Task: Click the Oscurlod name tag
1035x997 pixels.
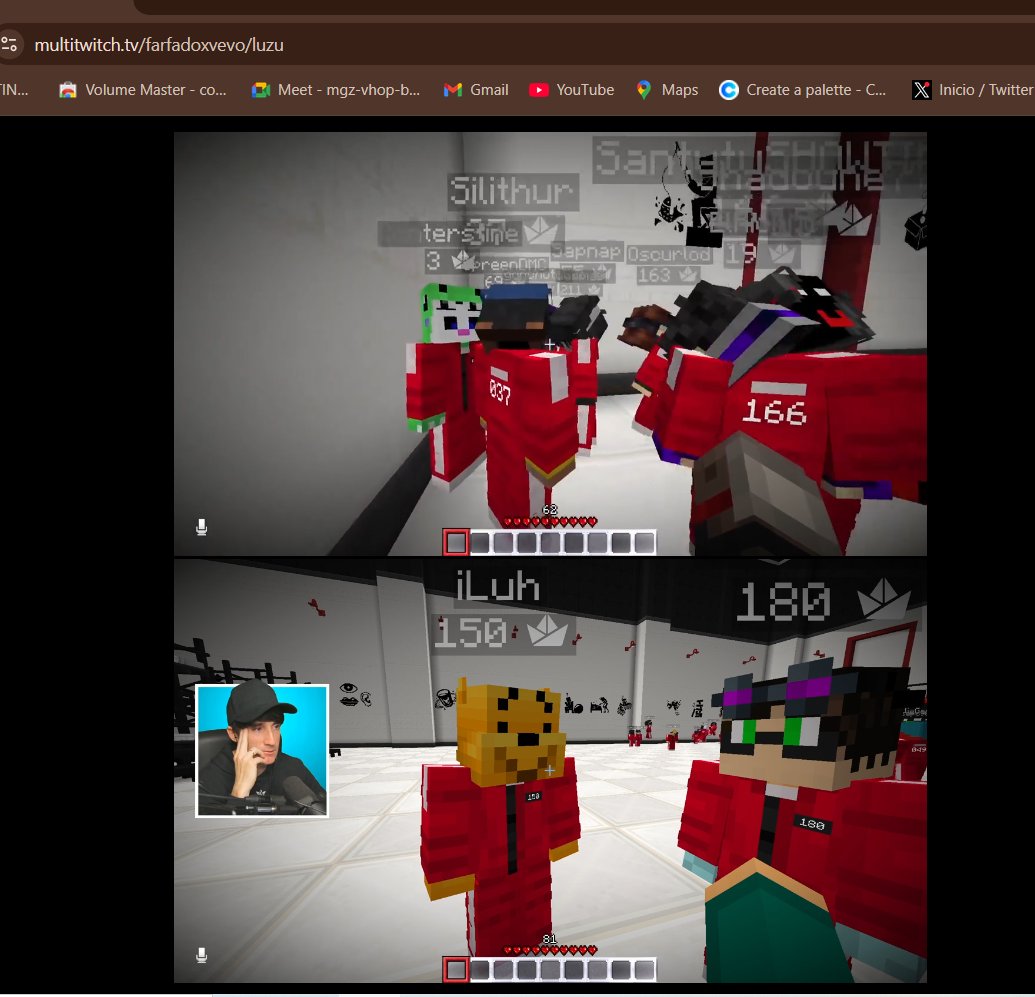Action: (669, 254)
